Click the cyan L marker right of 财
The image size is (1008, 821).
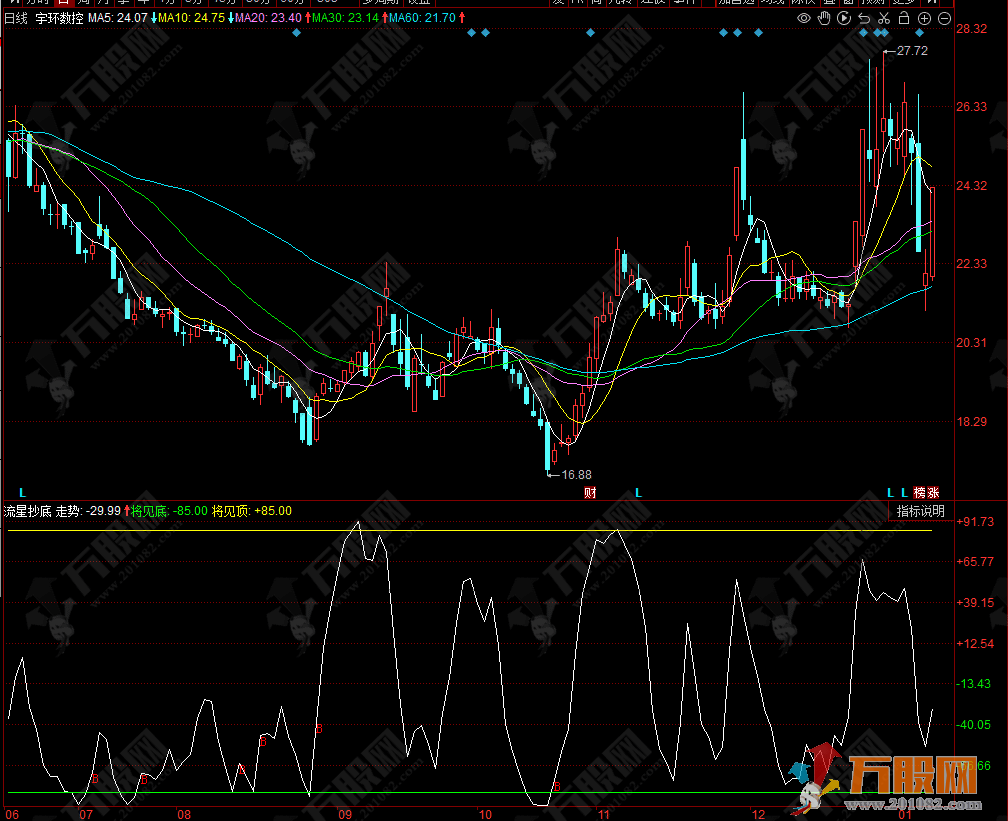pyautogui.click(x=638, y=493)
